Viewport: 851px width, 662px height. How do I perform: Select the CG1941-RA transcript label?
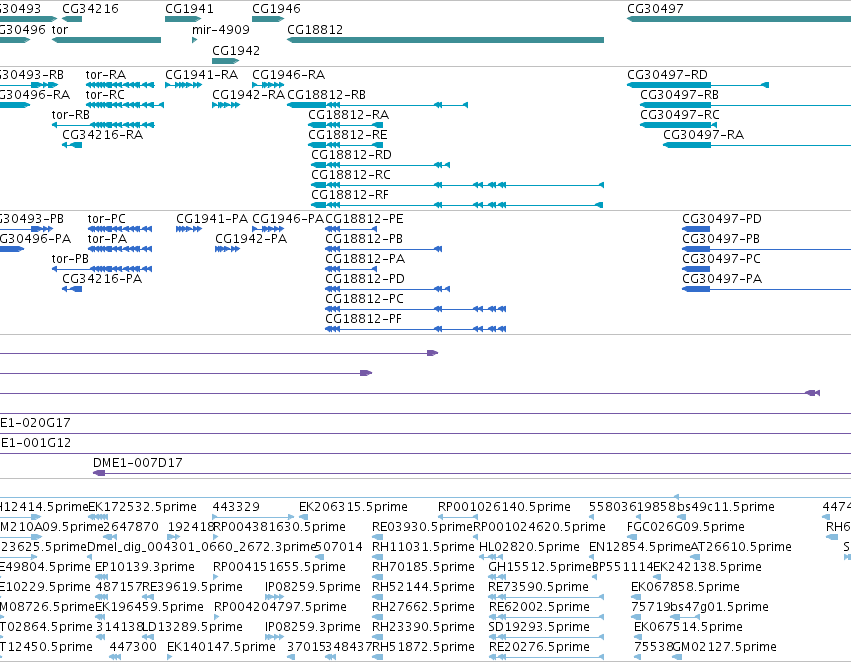click(x=201, y=74)
